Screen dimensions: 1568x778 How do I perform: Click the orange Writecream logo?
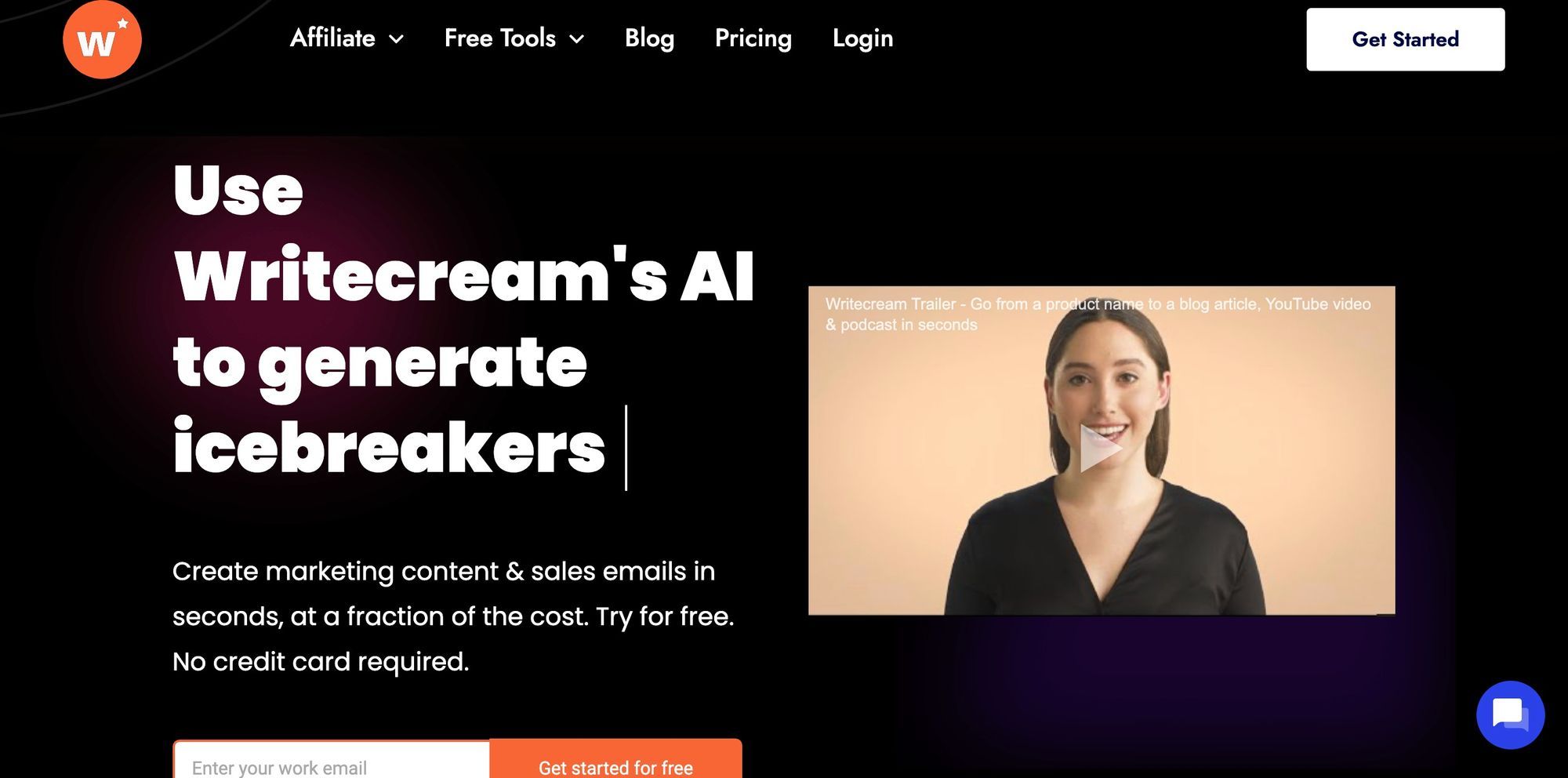pos(102,39)
